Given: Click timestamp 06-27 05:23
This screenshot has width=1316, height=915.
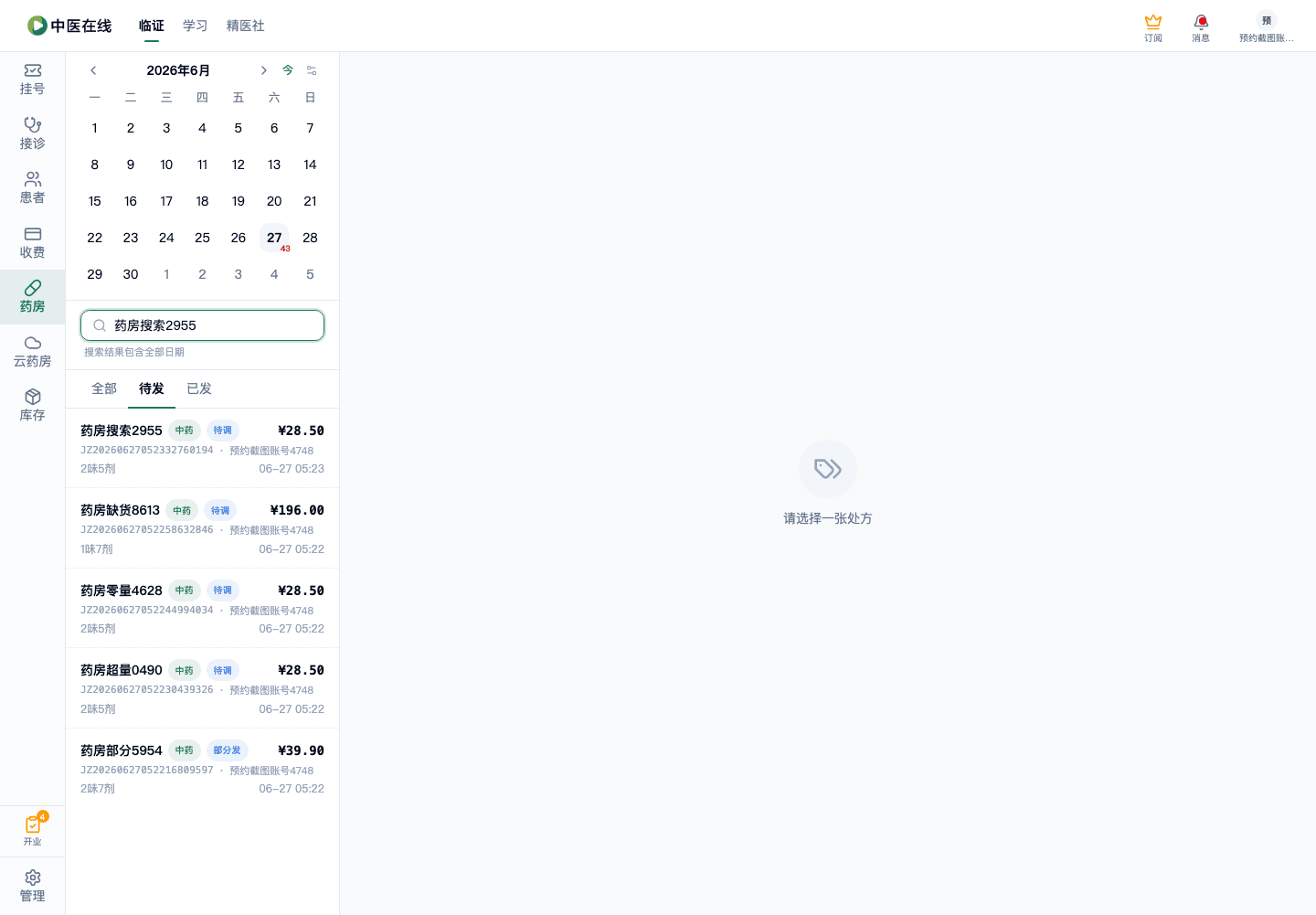Looking at the screenshot, I should point(292,469).
